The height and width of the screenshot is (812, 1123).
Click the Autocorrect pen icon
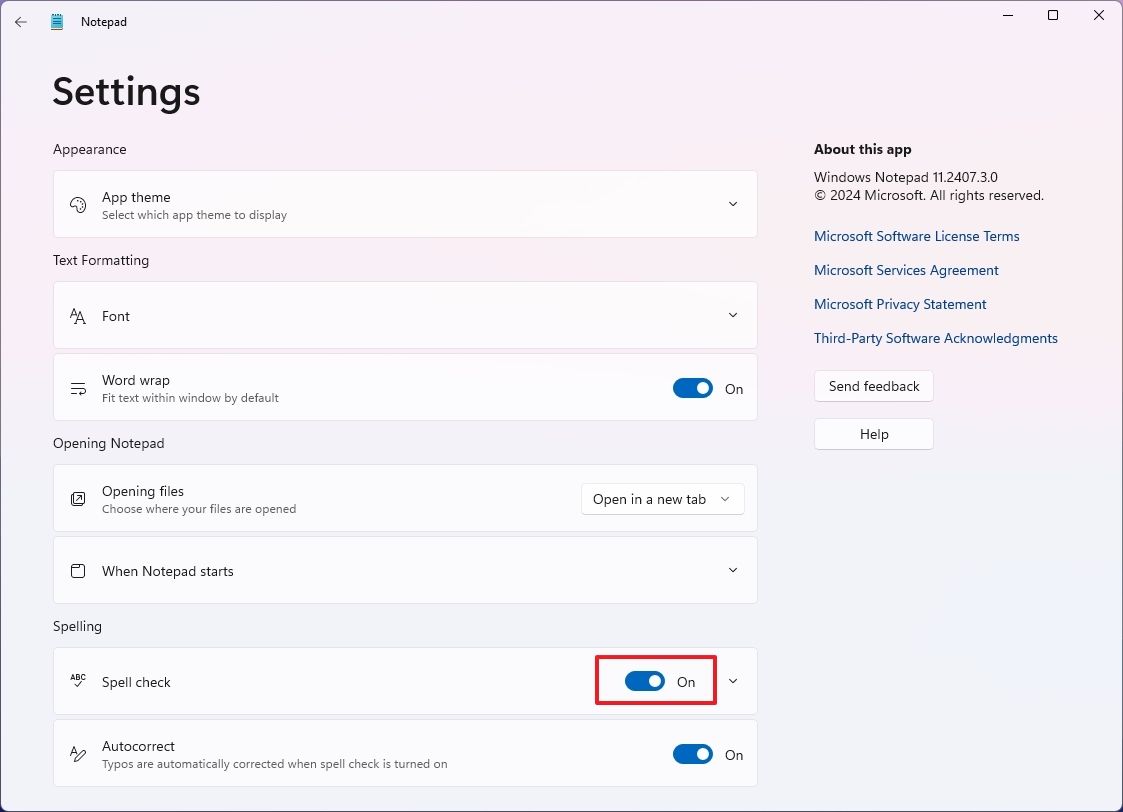tap(77, 754)
